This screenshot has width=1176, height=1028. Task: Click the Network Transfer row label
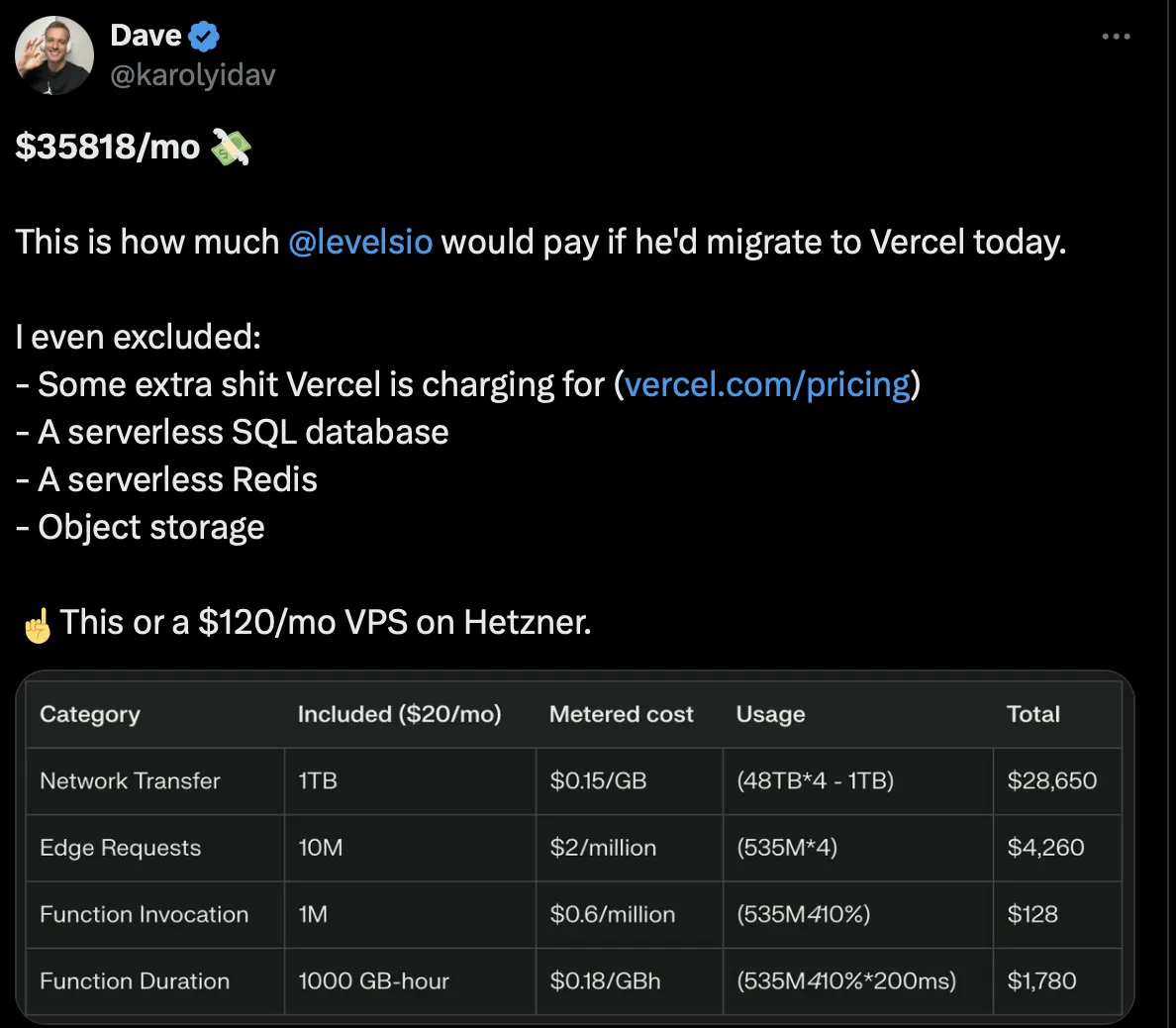click(130, 781)
